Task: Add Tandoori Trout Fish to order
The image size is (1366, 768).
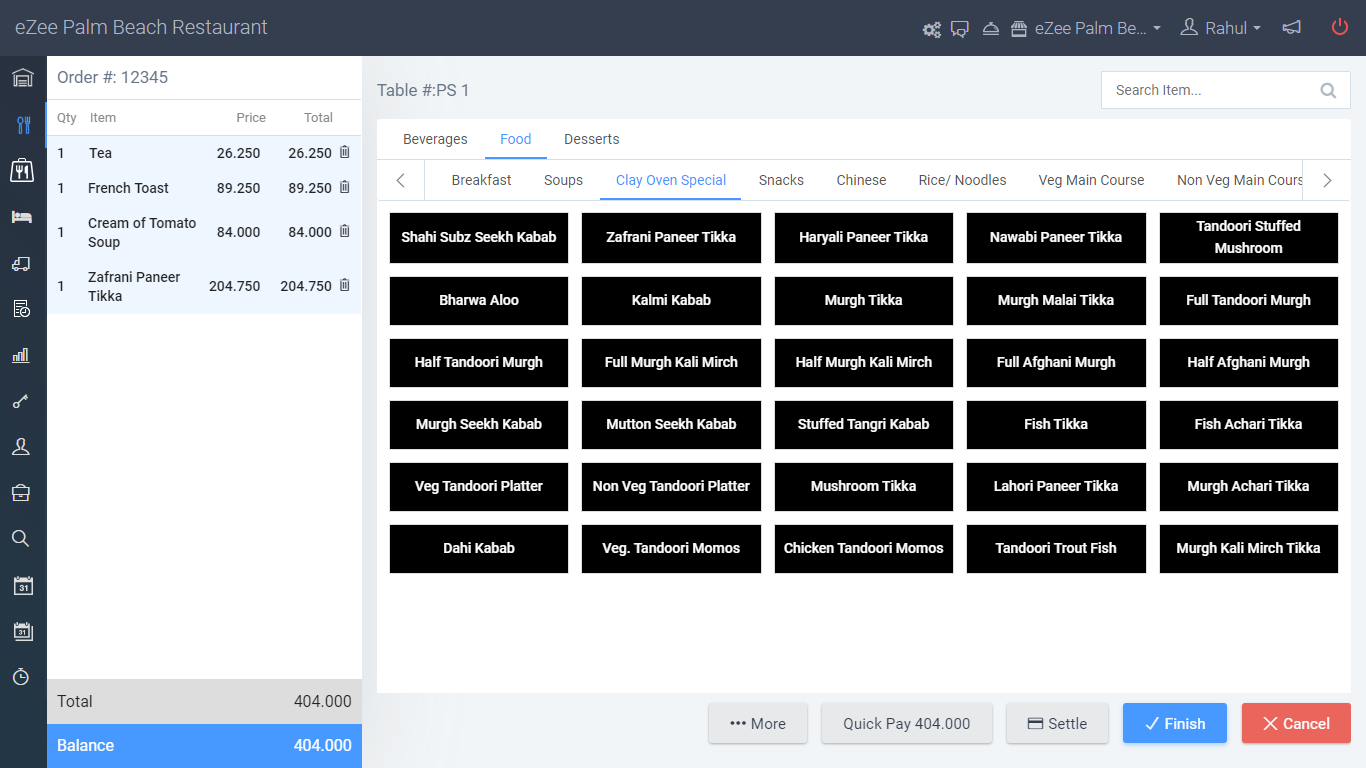Action: pyautogui.click(x=1056, y=548)
